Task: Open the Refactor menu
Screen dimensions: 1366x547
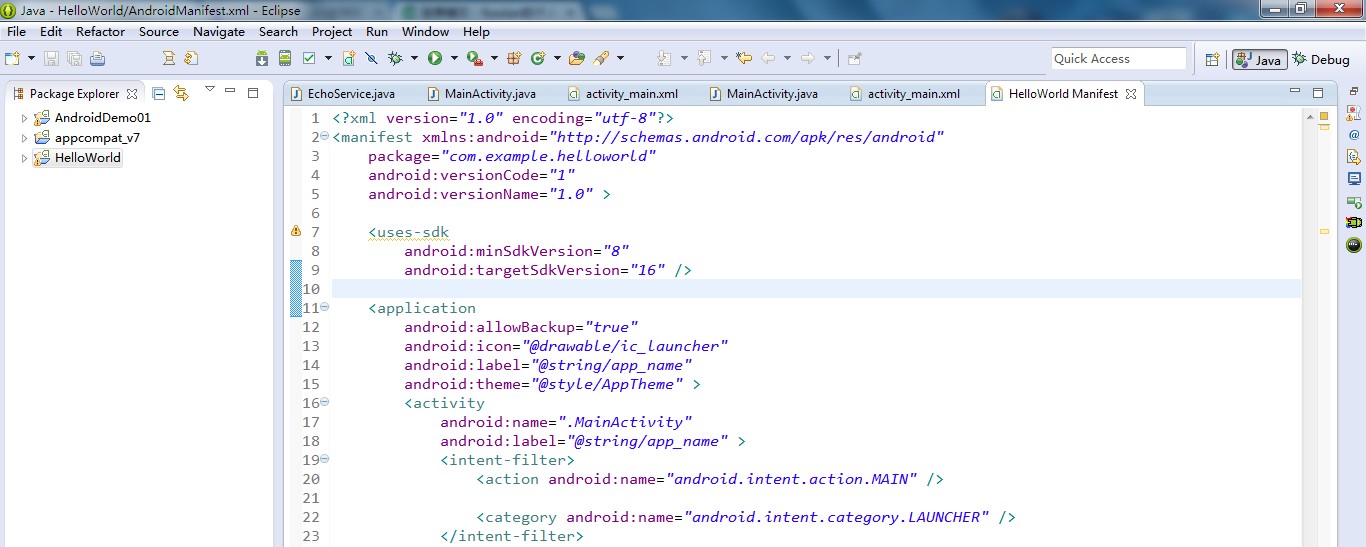Action: pos(101,31)
